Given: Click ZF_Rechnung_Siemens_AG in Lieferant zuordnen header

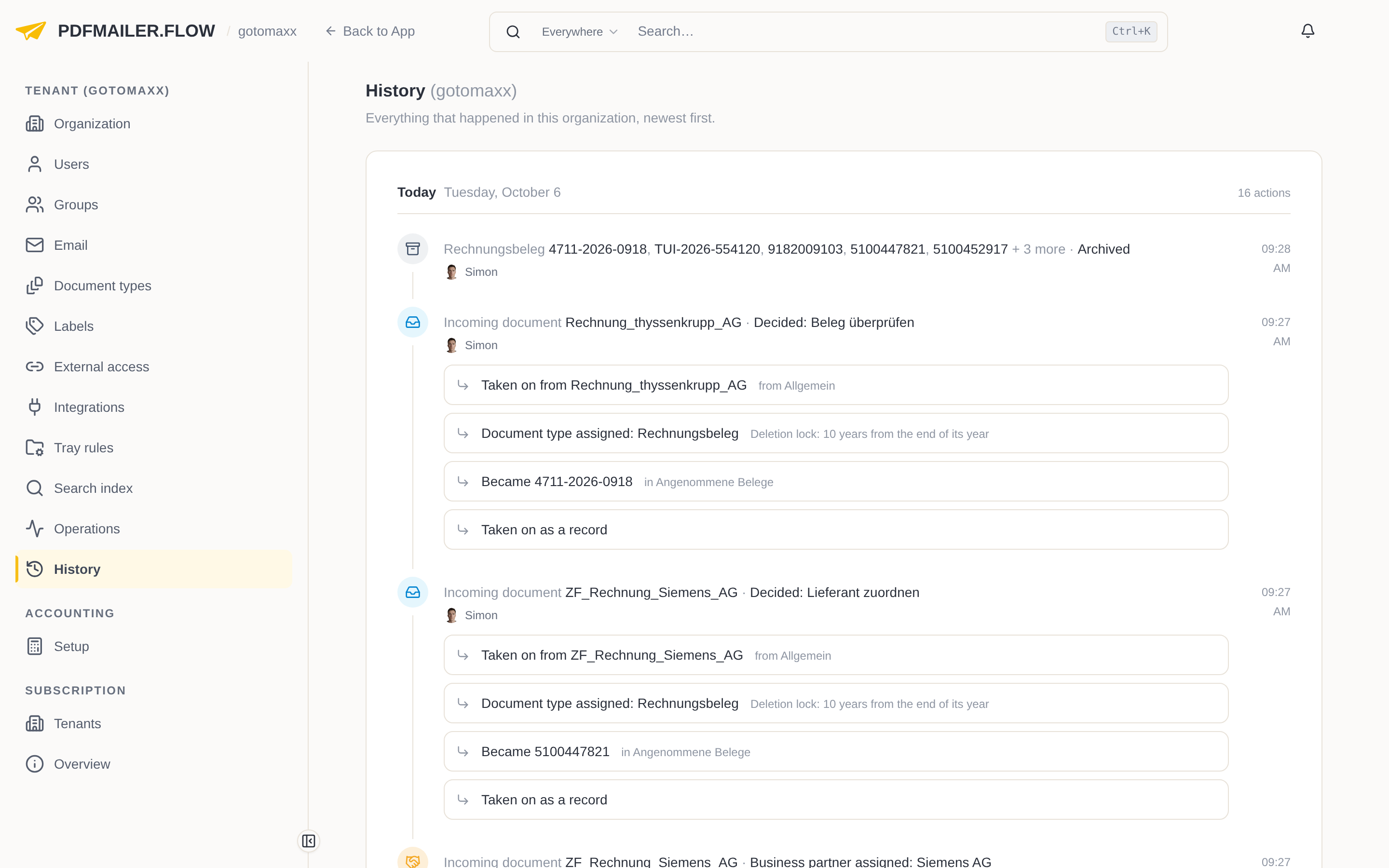Looking at the screenshot, I should 651,593.
